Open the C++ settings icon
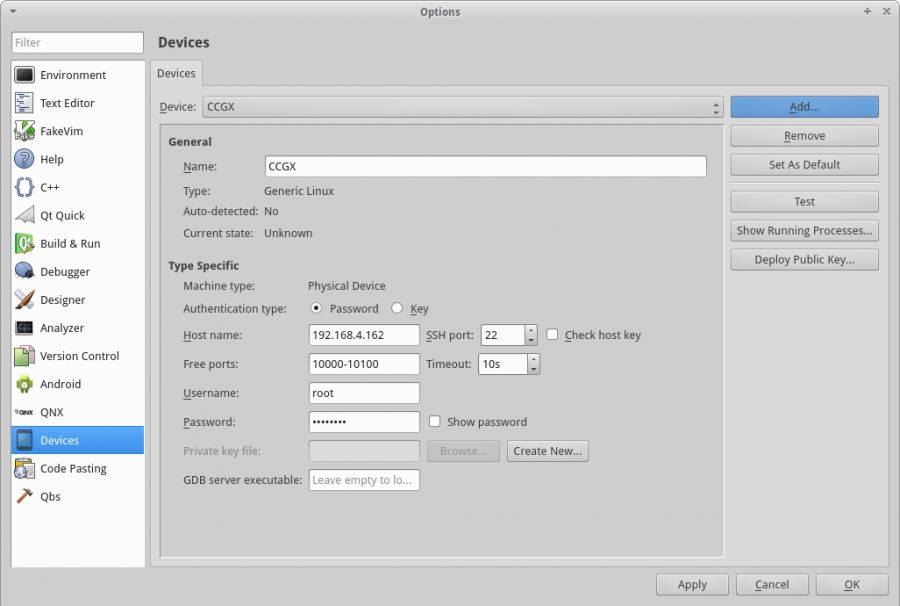 25,187
